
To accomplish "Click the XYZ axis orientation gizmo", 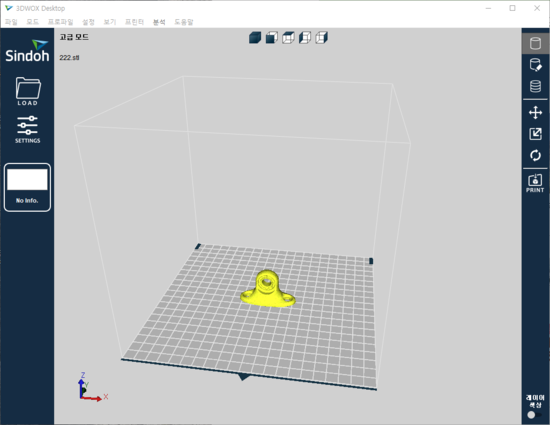I will coord(92,387).
